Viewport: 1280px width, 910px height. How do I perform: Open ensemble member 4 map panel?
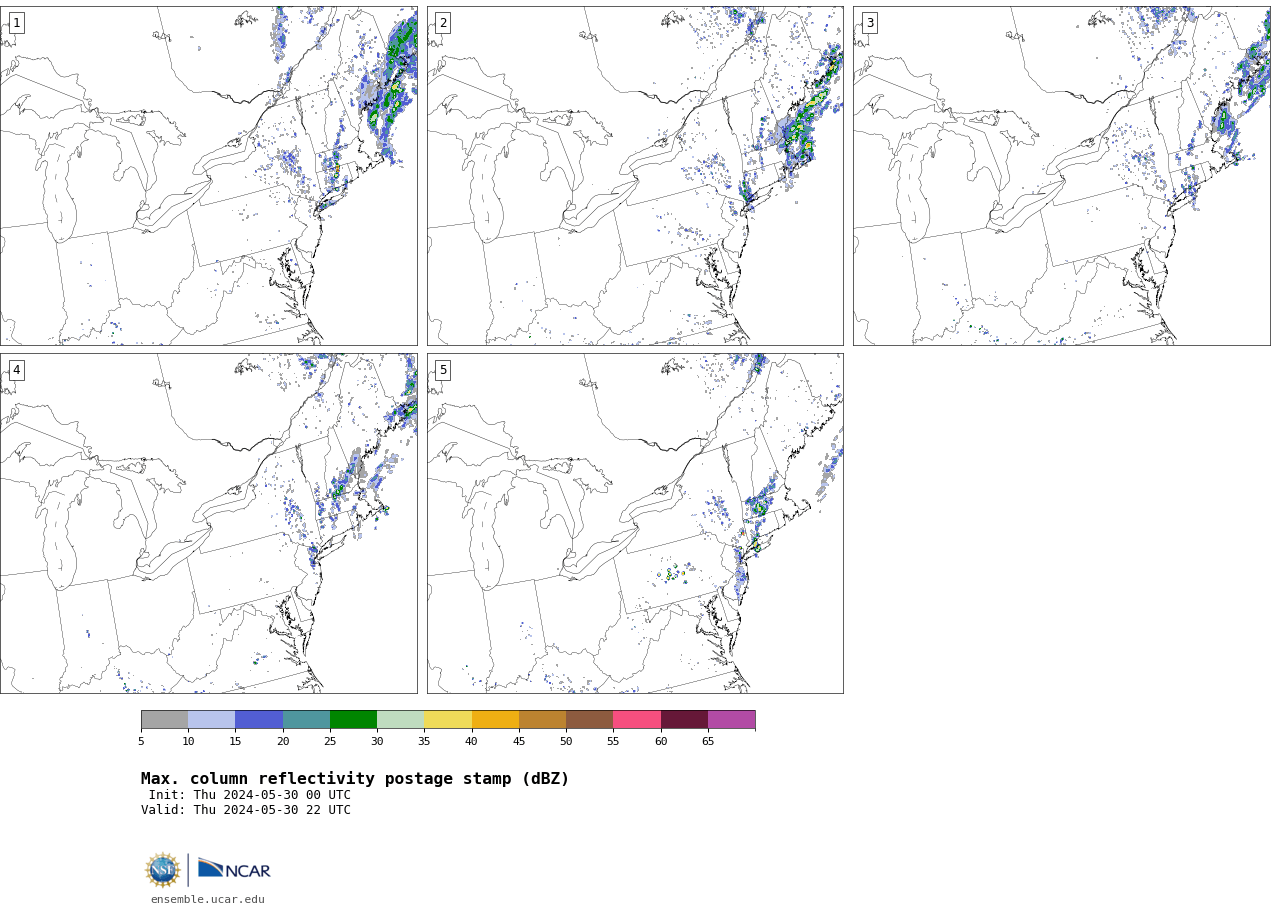208,523
